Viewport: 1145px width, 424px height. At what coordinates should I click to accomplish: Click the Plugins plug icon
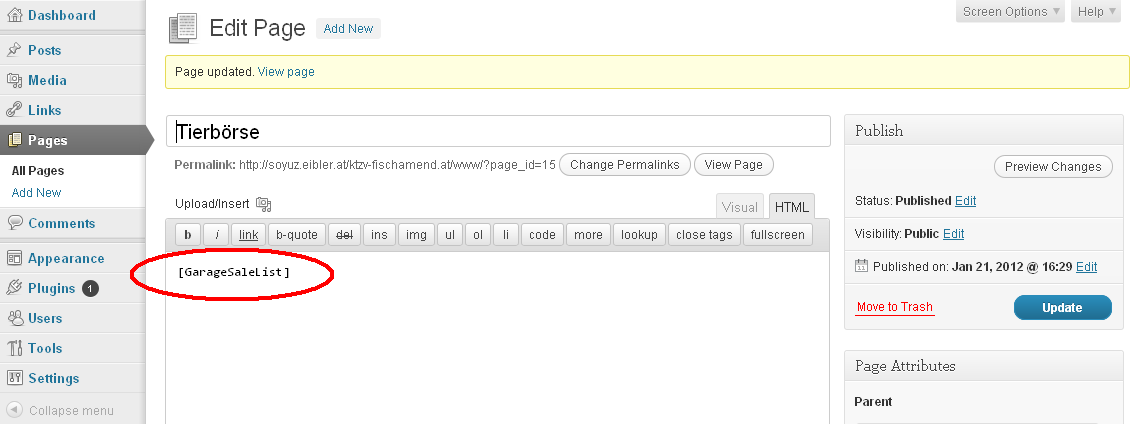(15, 288)
